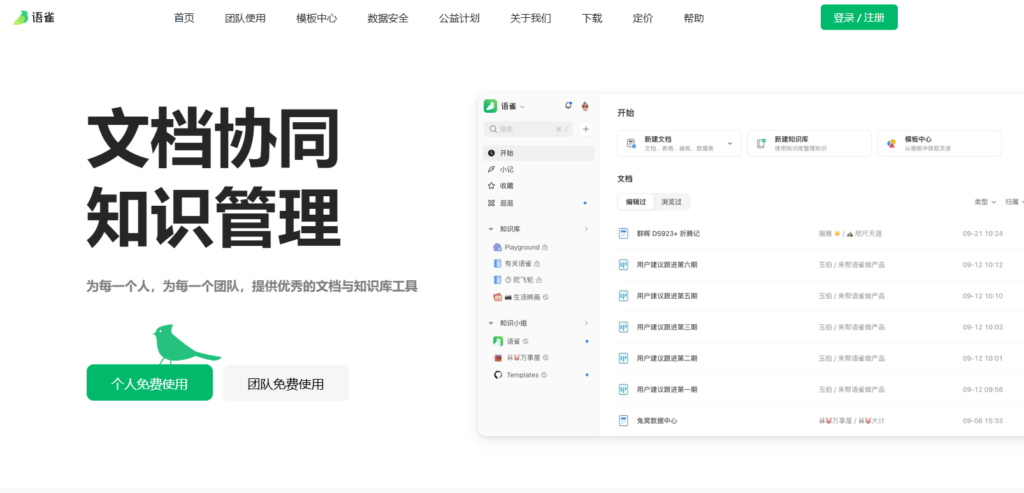Image resolution: width=1024 pixels, height=493 pixels.
Task: Open the 帮助 menu item
Action: (x=694, y=18)
